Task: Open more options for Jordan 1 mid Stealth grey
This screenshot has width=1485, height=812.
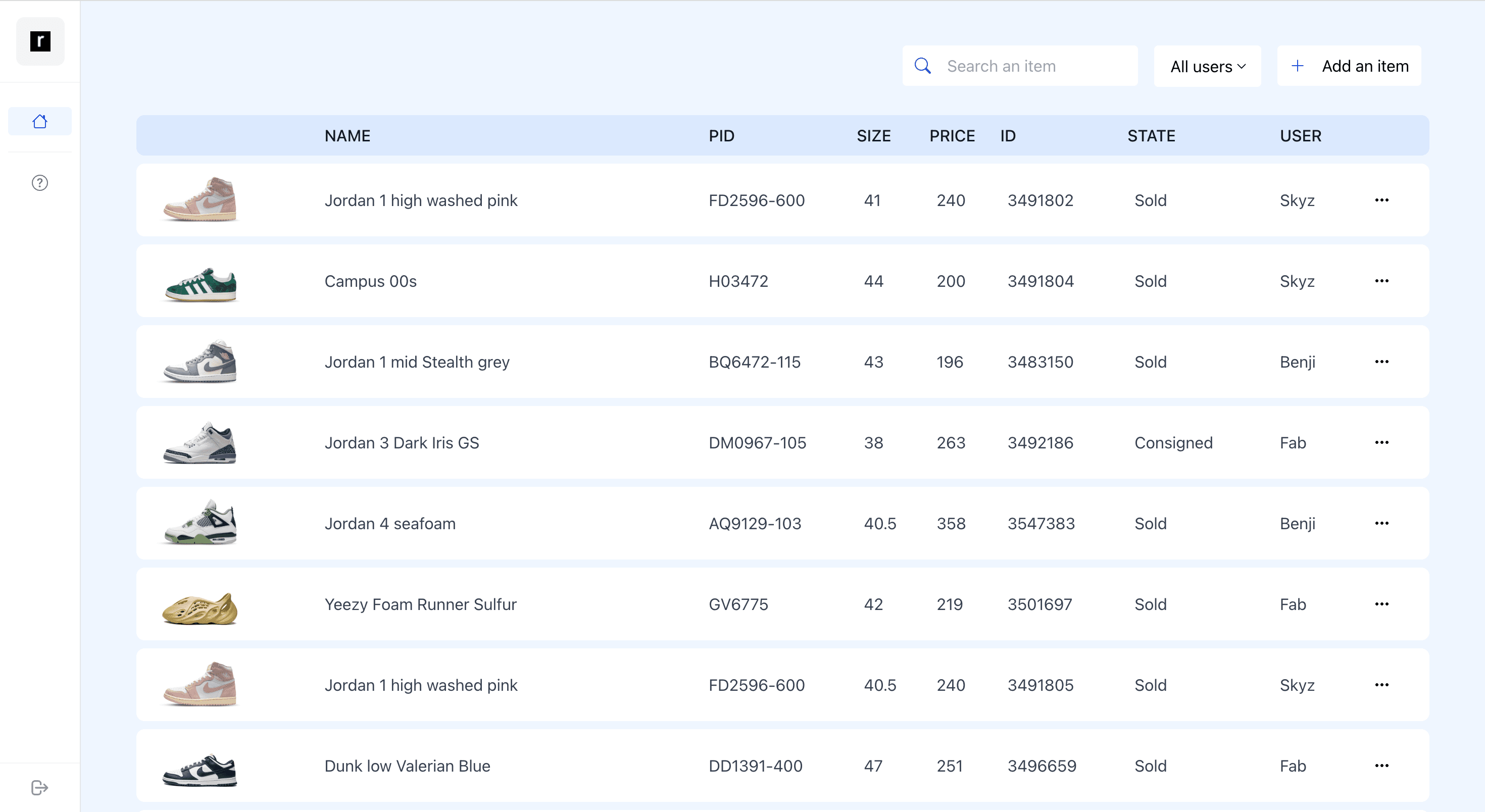Action: [x=1381, y=362]
